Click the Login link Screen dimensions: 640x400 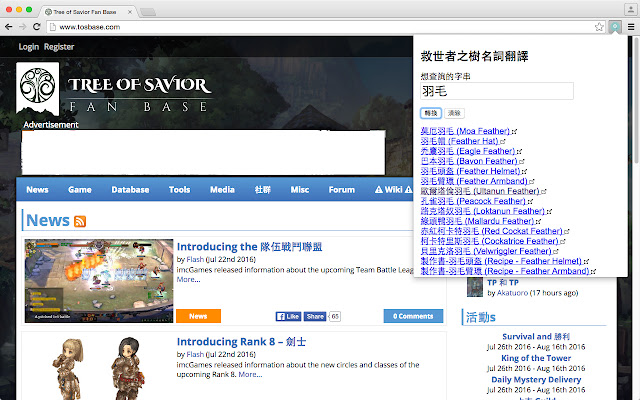28,47
